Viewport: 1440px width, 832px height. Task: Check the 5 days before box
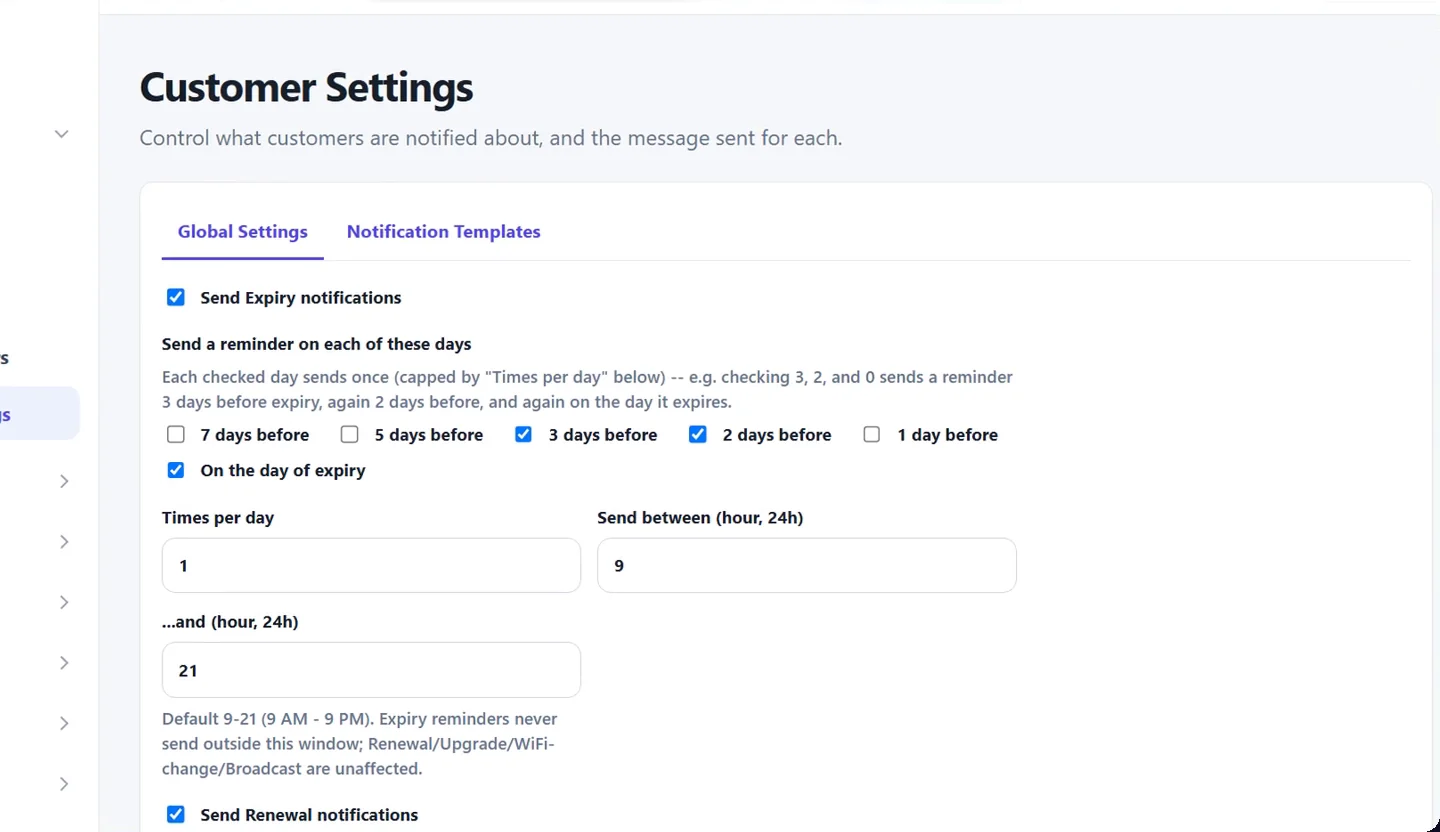(x=350, y=434)
